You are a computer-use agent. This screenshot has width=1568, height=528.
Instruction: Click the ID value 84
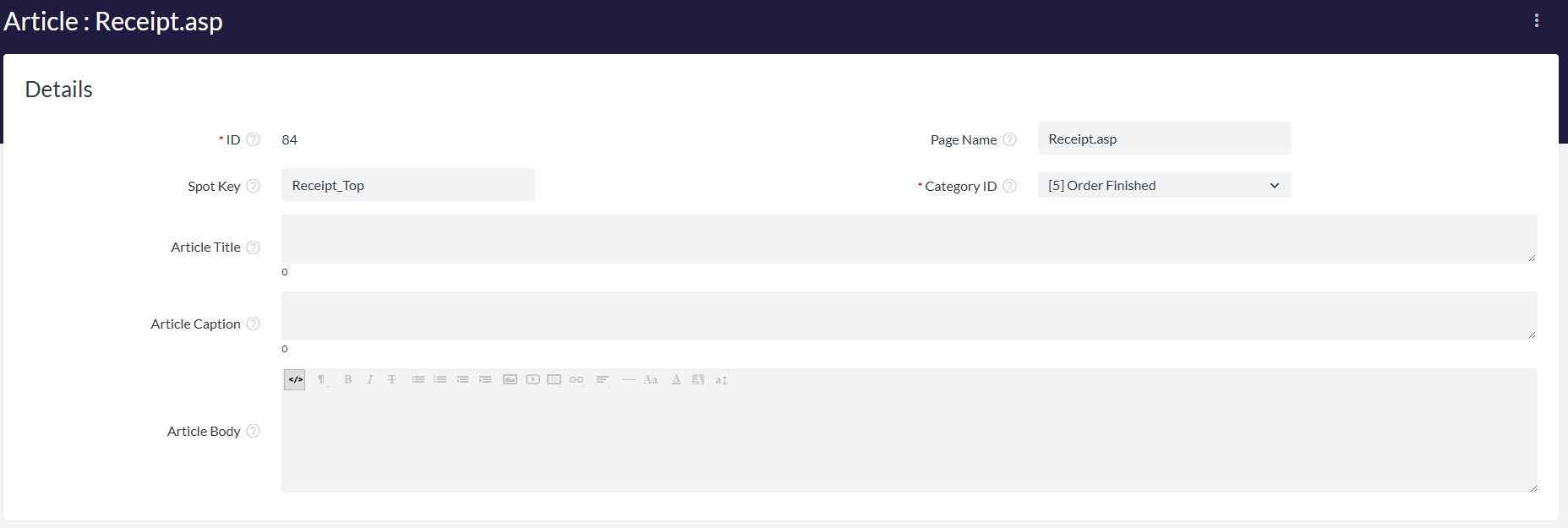tap(290, 139)
